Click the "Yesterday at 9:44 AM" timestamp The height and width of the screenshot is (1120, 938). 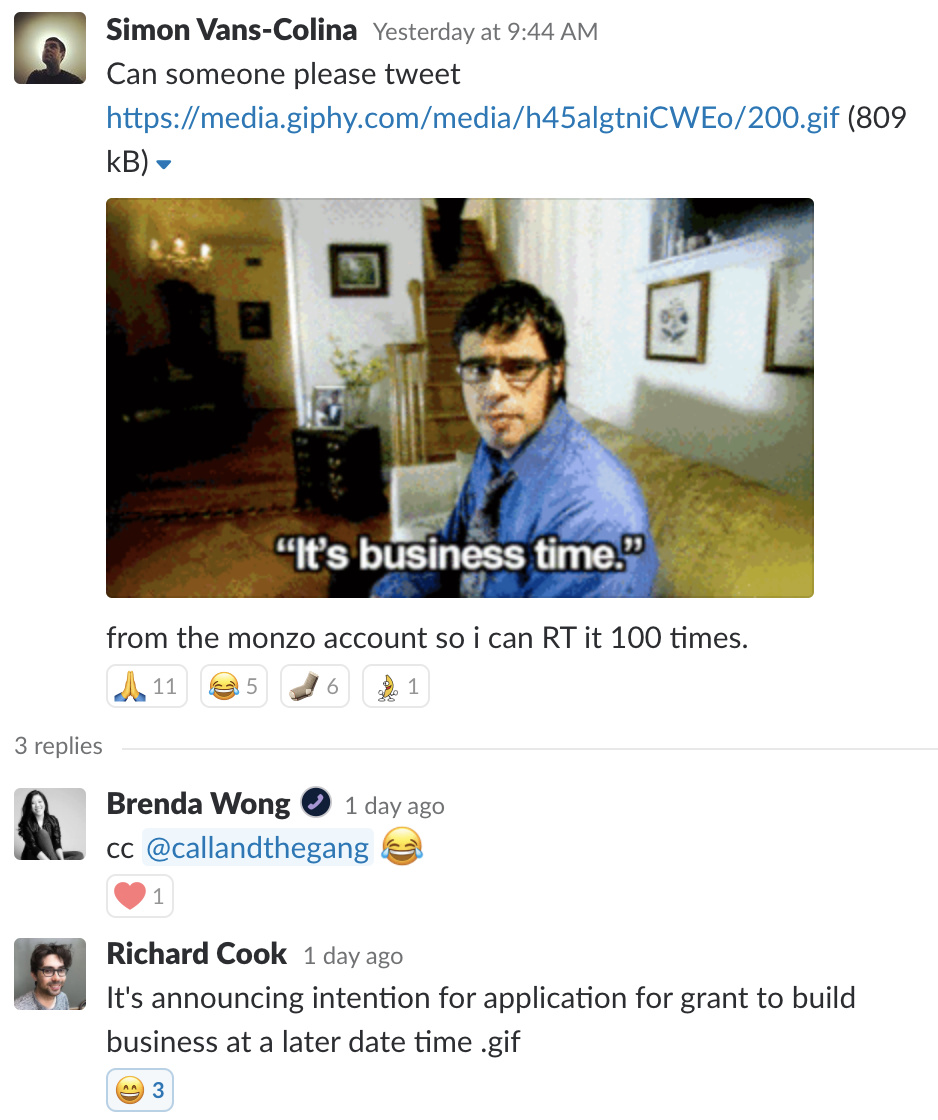click(485, 32)
